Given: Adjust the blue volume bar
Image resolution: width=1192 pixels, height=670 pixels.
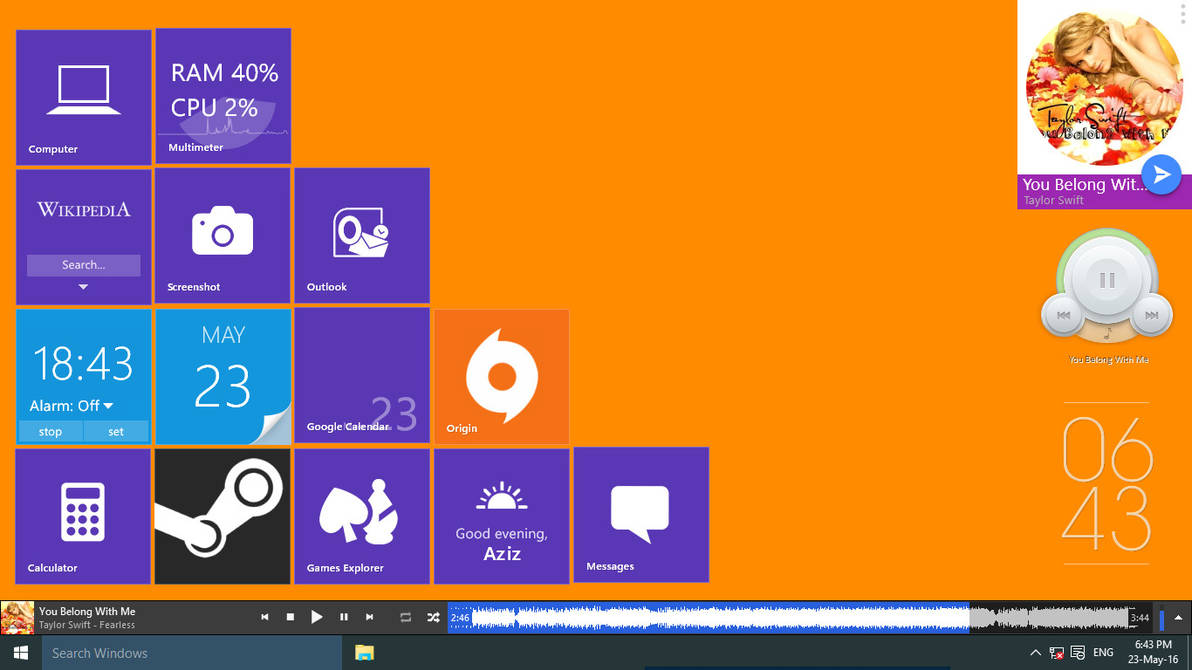Looking at the screenshot, I should coord(1162,619).
